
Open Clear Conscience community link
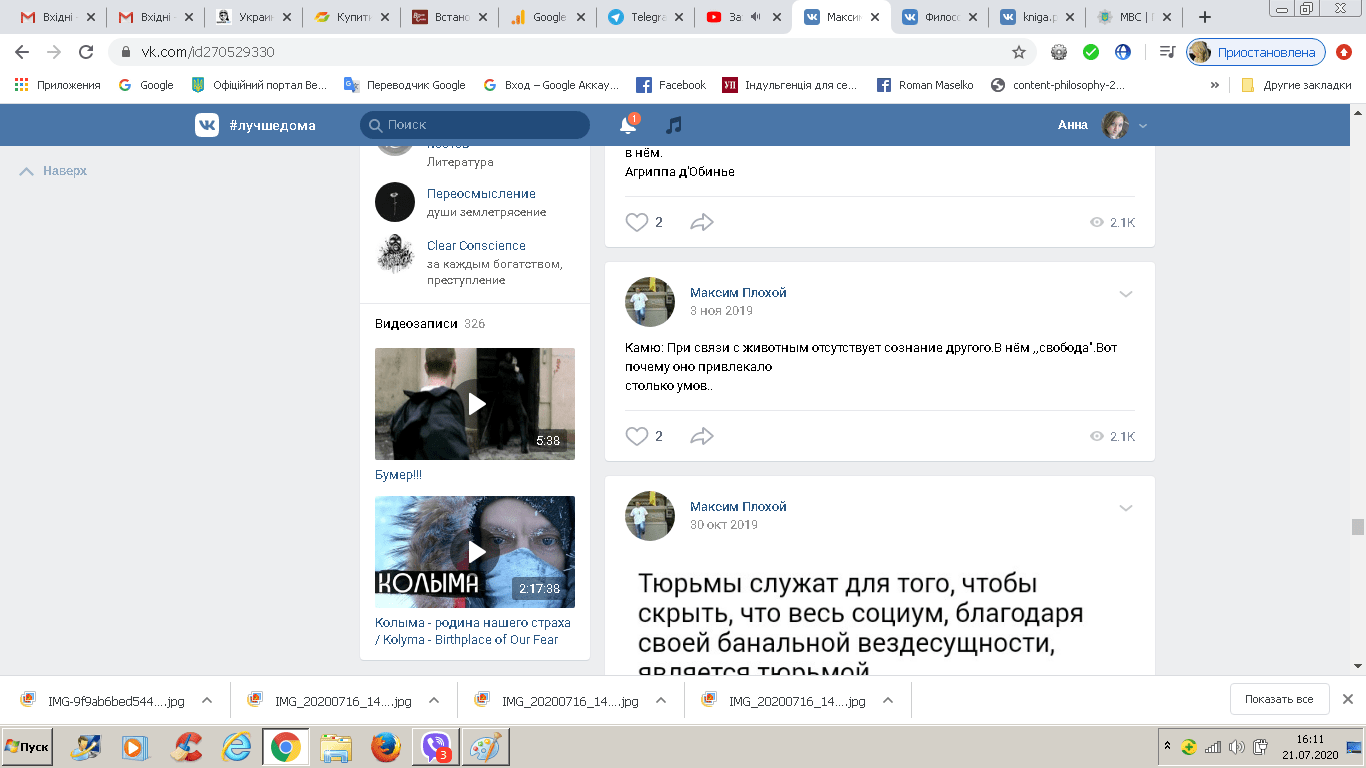(476, 246)
